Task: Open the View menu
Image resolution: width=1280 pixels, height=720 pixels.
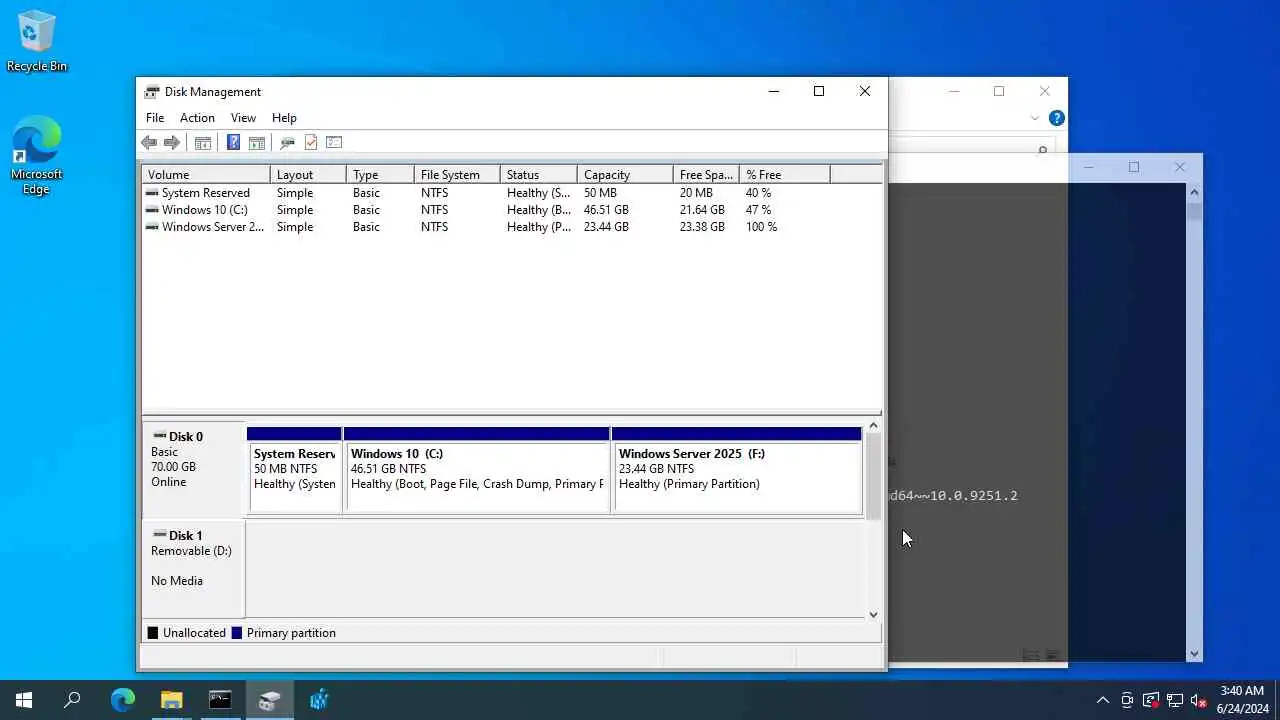Action: pyautogui.click(x=243, y=118)
